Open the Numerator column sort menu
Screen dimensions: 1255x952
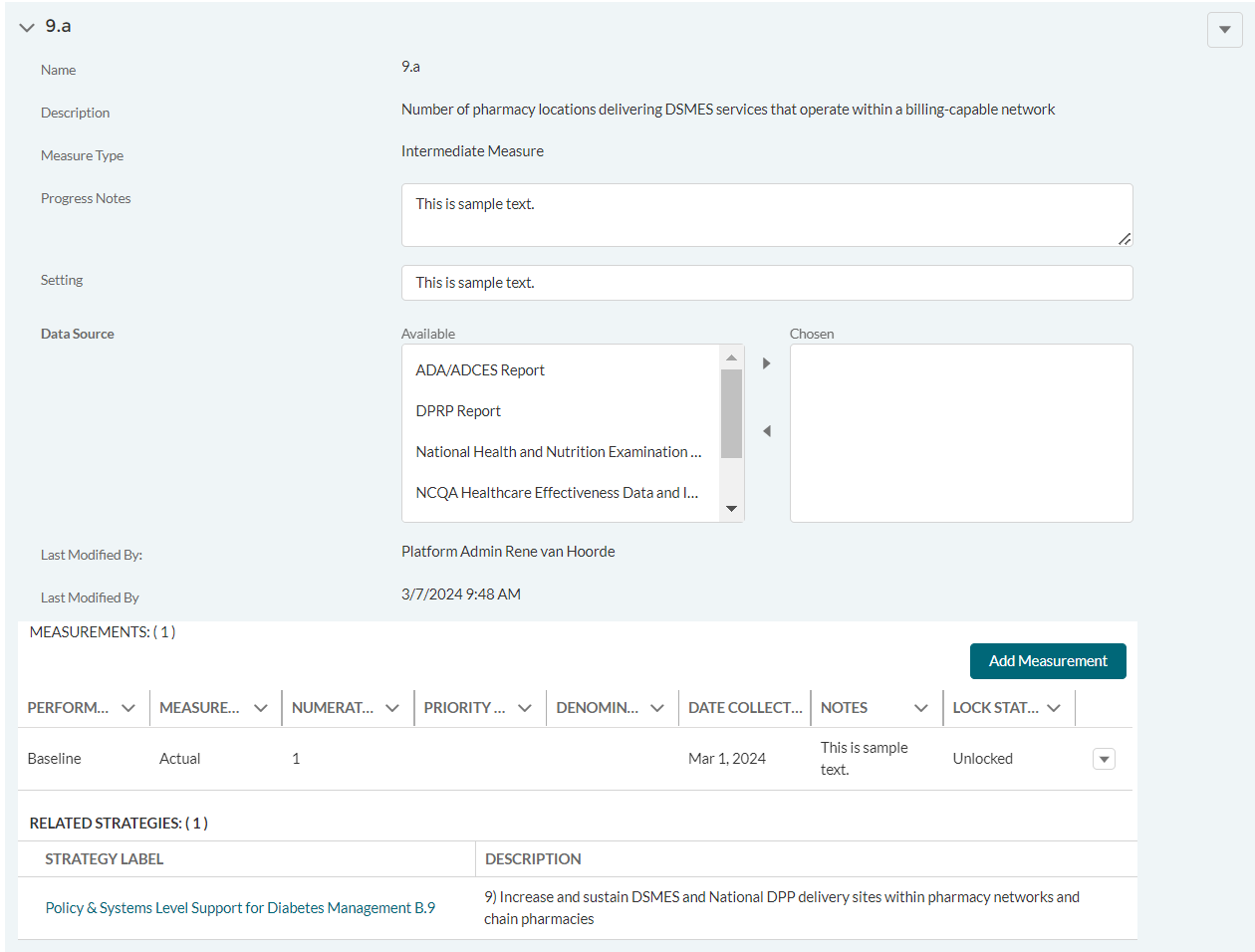(392, 708)
